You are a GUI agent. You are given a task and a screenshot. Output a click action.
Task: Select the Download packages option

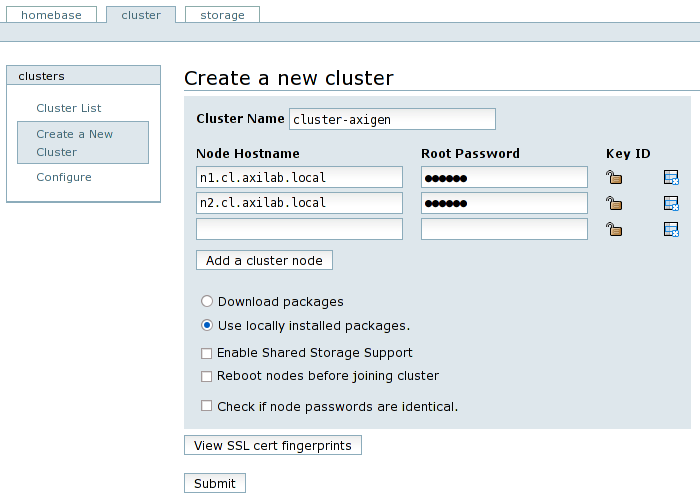click(x=207, y=301)
